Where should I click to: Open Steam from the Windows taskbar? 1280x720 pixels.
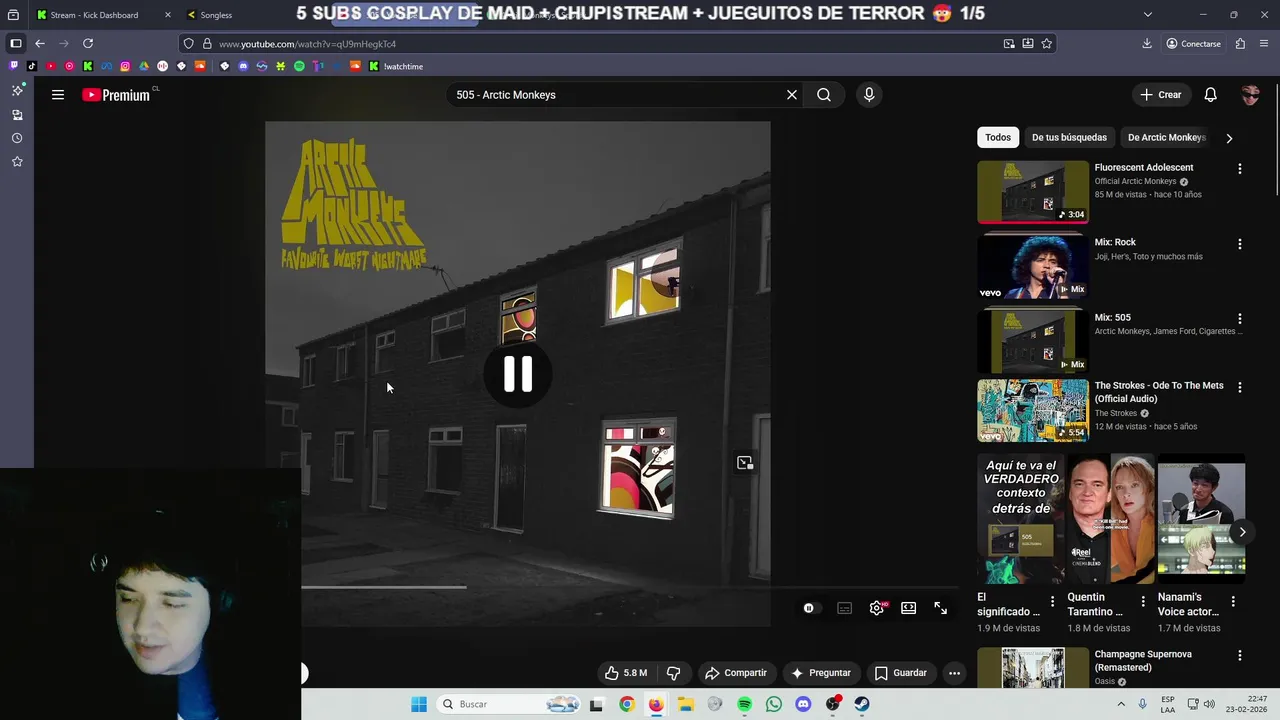(x=862, y=704)
